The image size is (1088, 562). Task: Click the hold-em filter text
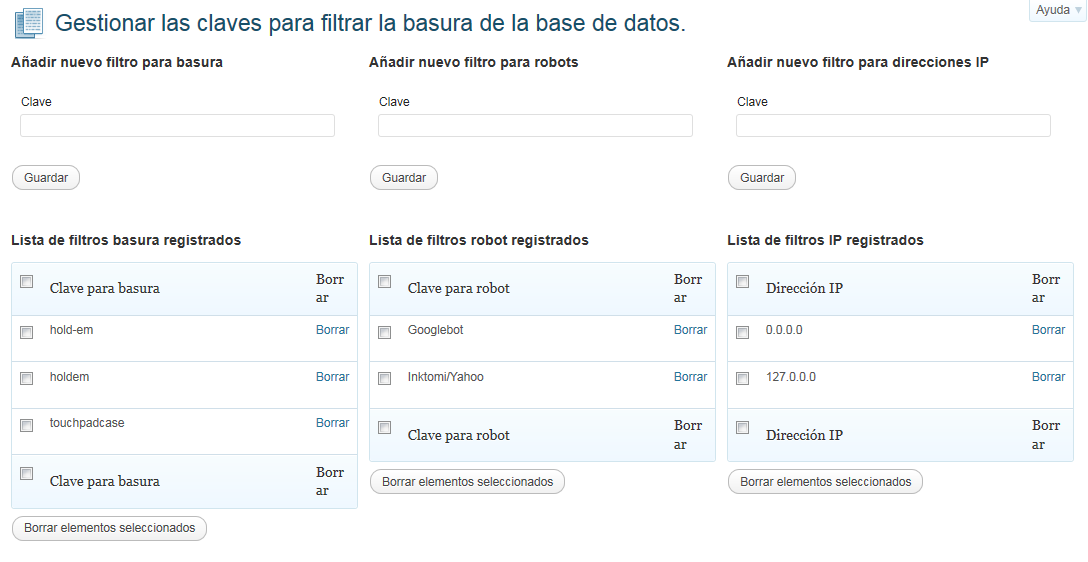coord(71,330)
